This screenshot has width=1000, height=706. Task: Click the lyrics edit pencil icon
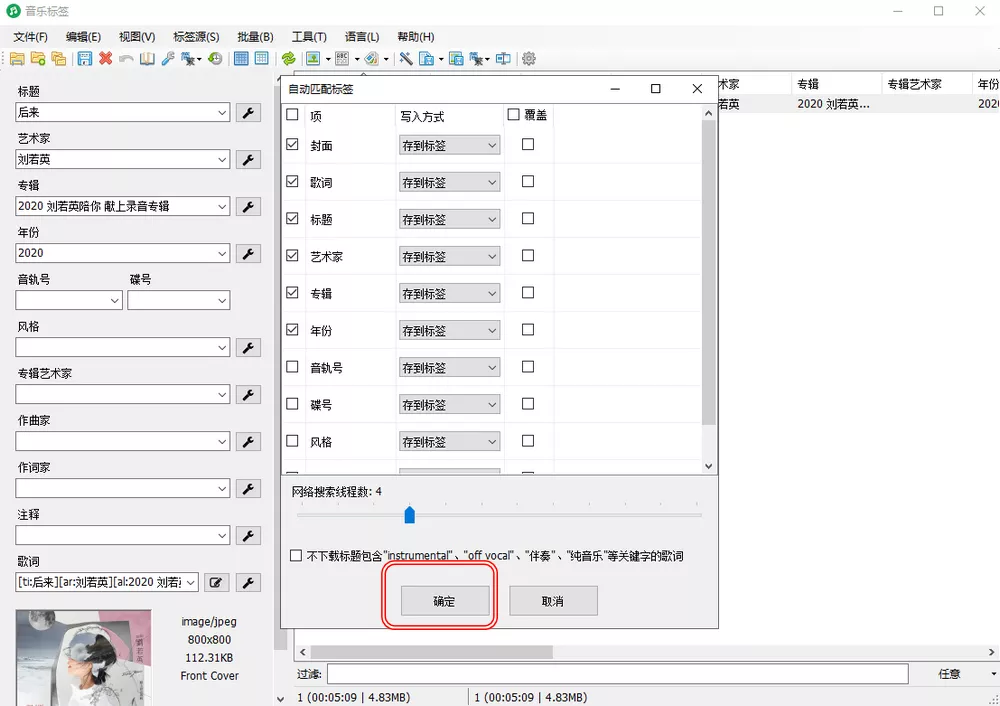pyautogui.click(x=215, y=582)
